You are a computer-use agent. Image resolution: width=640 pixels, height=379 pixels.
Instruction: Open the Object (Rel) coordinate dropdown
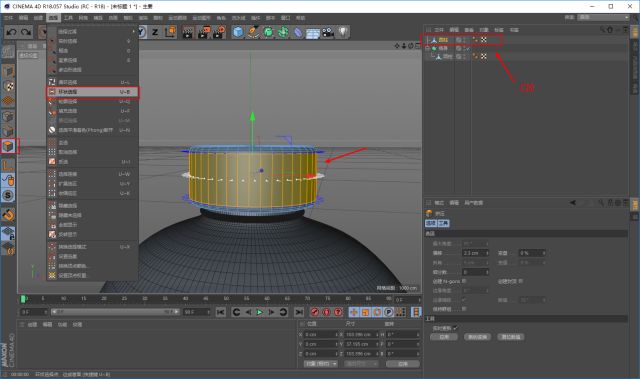[321, 363]
